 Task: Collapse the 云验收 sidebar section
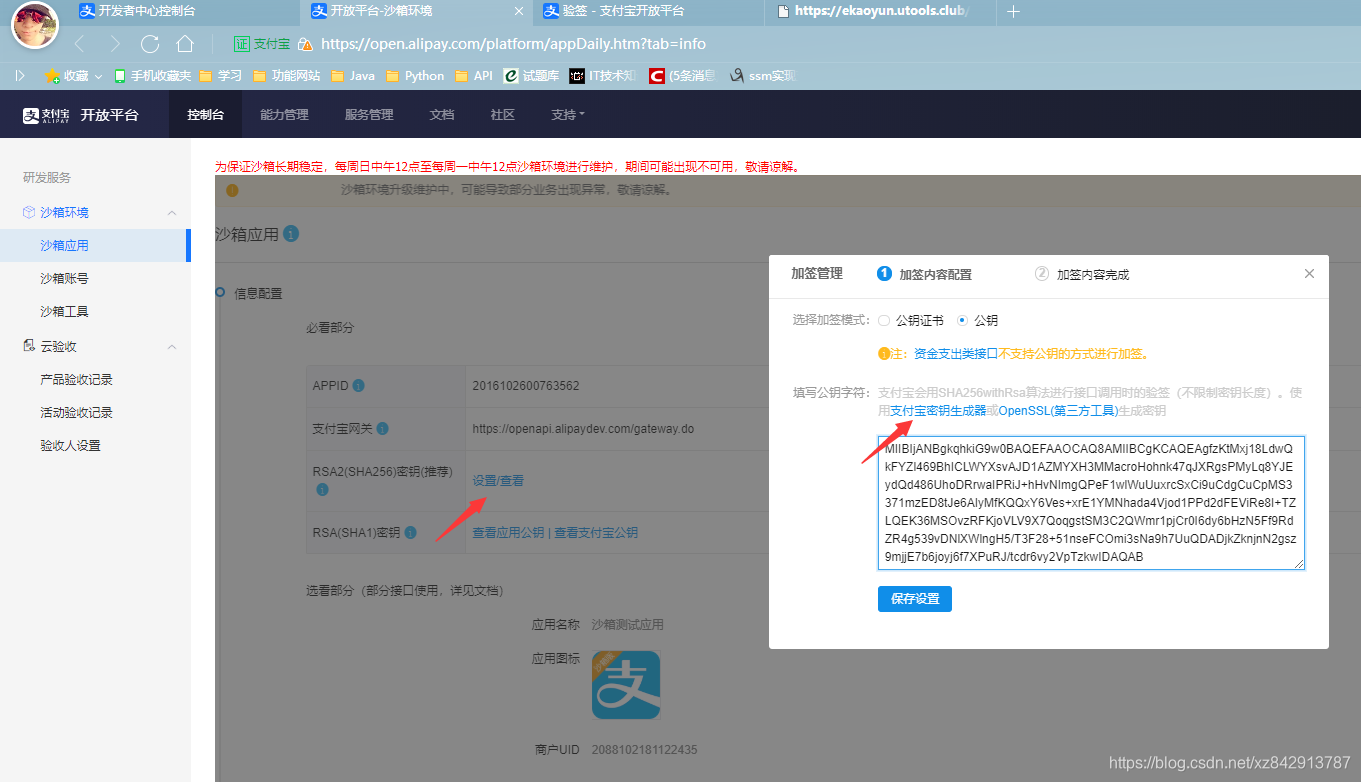pos(171,346)
